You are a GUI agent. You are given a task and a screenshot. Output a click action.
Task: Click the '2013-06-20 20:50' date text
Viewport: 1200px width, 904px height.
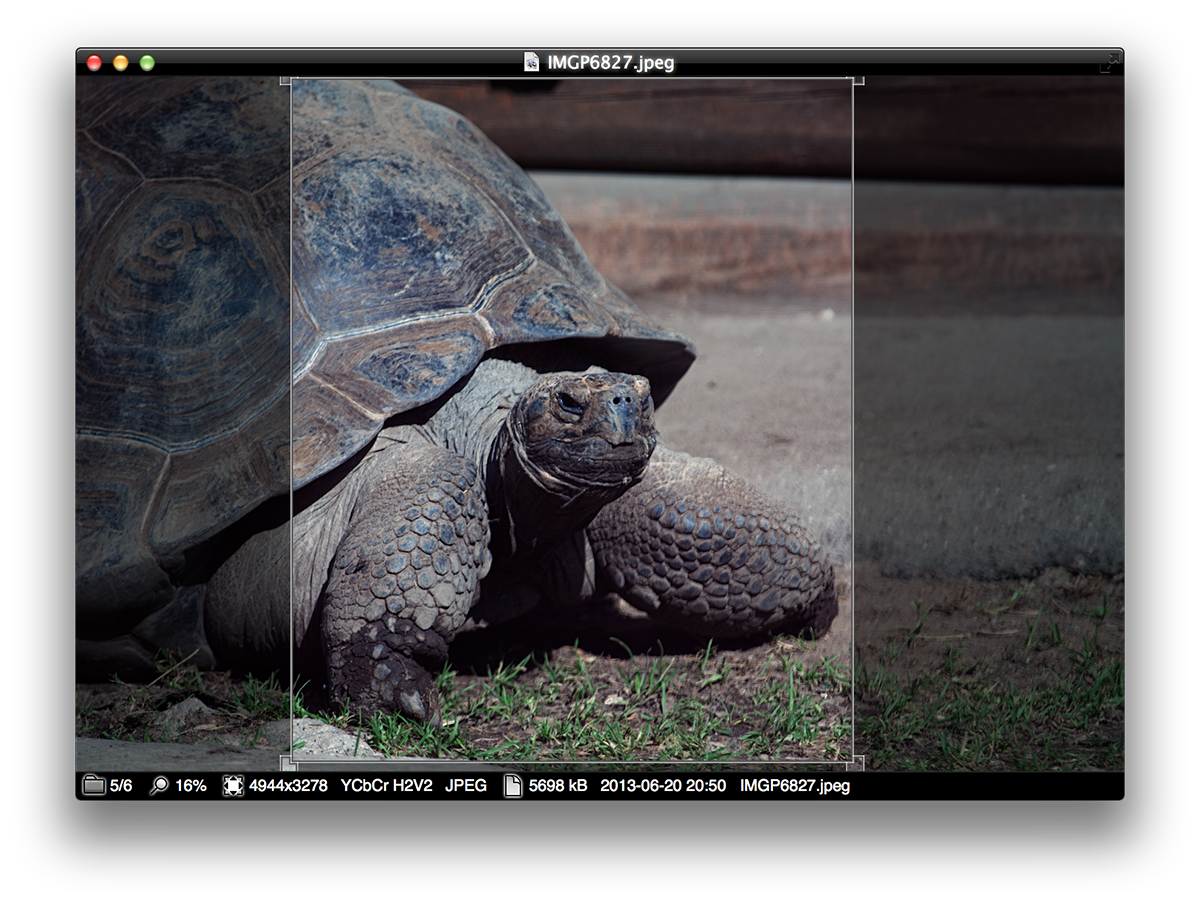click(663, 786)
